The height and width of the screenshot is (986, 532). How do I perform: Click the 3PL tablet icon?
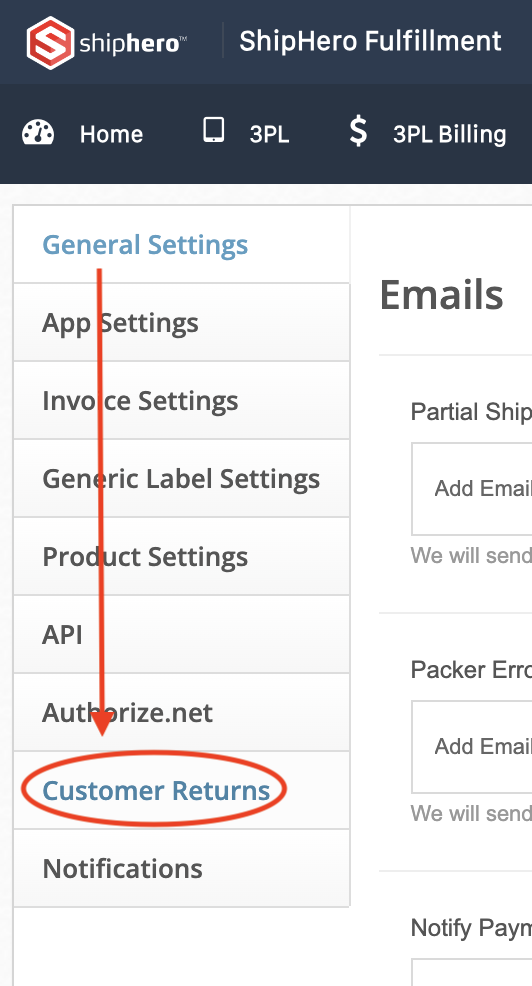click(213, 130)
